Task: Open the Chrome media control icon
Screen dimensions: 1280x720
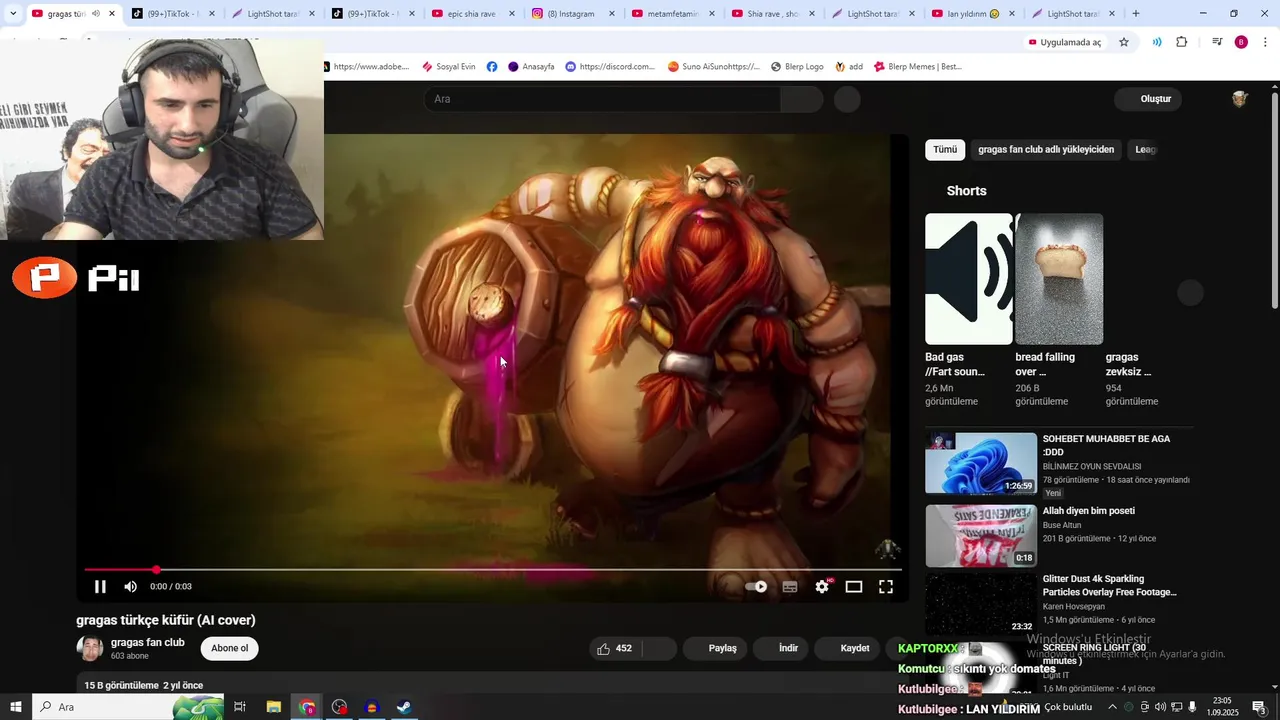Action: coord(1217,42)
